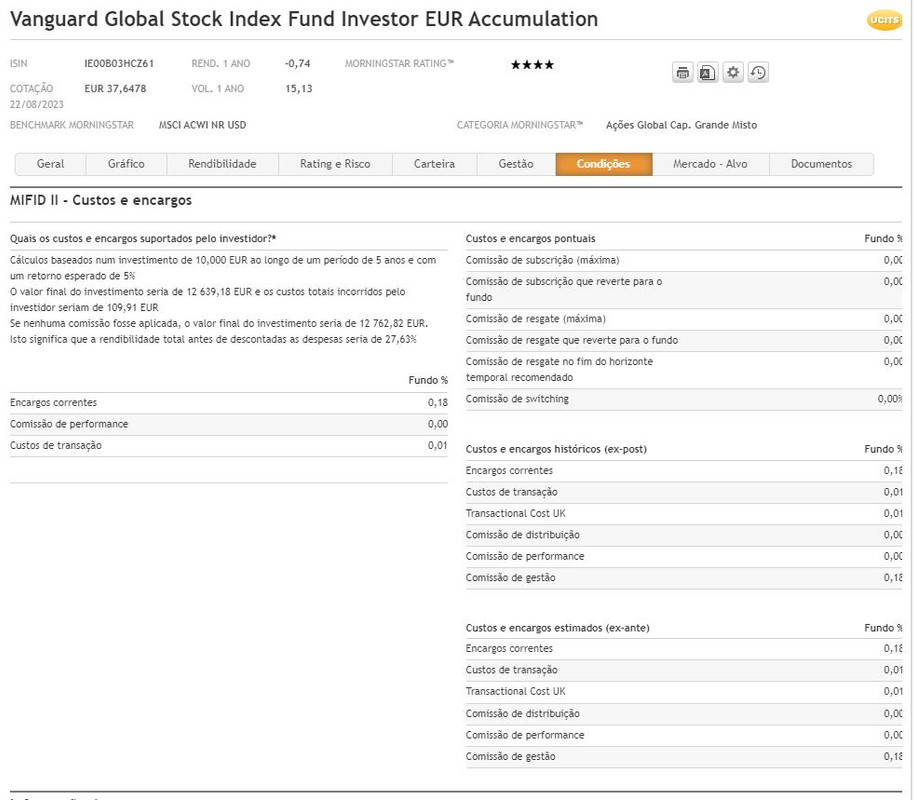Select the Carteira tab
Image resolution: width=916 pixels, height=800 pixels.
point(435,164)
